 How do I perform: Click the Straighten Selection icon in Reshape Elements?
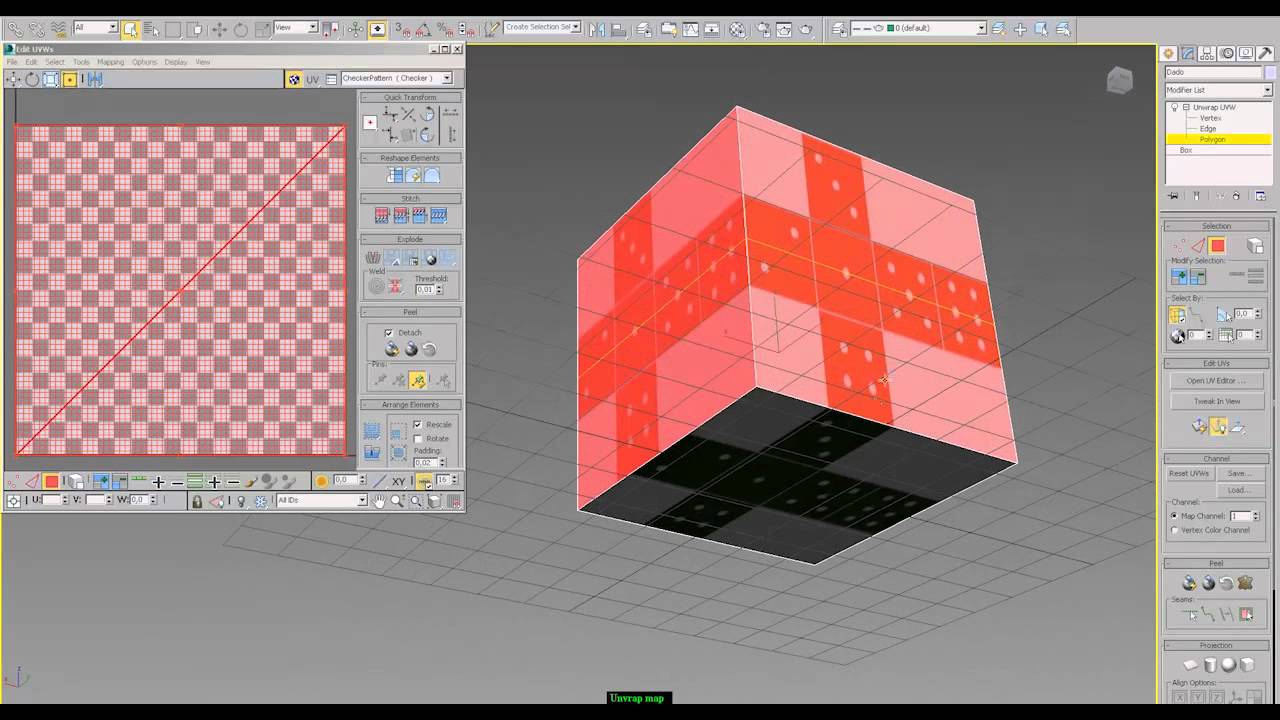(395, 176)
